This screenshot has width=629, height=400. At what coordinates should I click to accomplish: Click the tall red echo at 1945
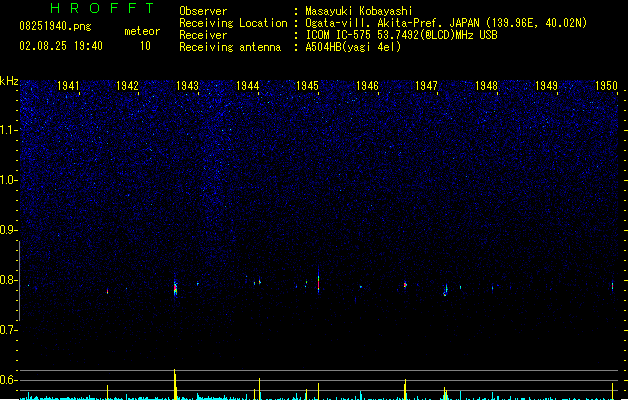pyautogui.click(x=319, y=281)
